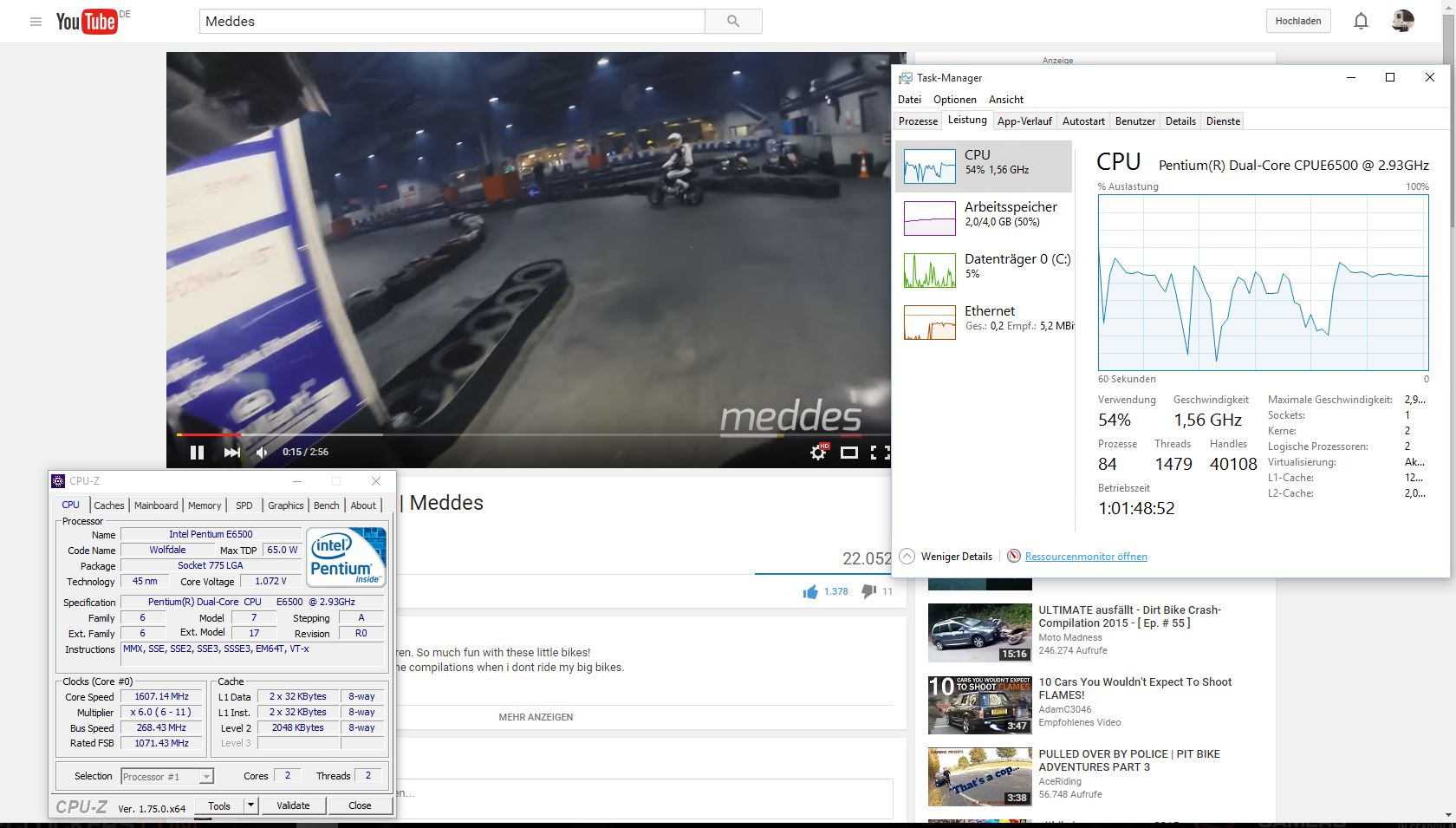Dislike the video with thumbs down

(x=868, y=591)
